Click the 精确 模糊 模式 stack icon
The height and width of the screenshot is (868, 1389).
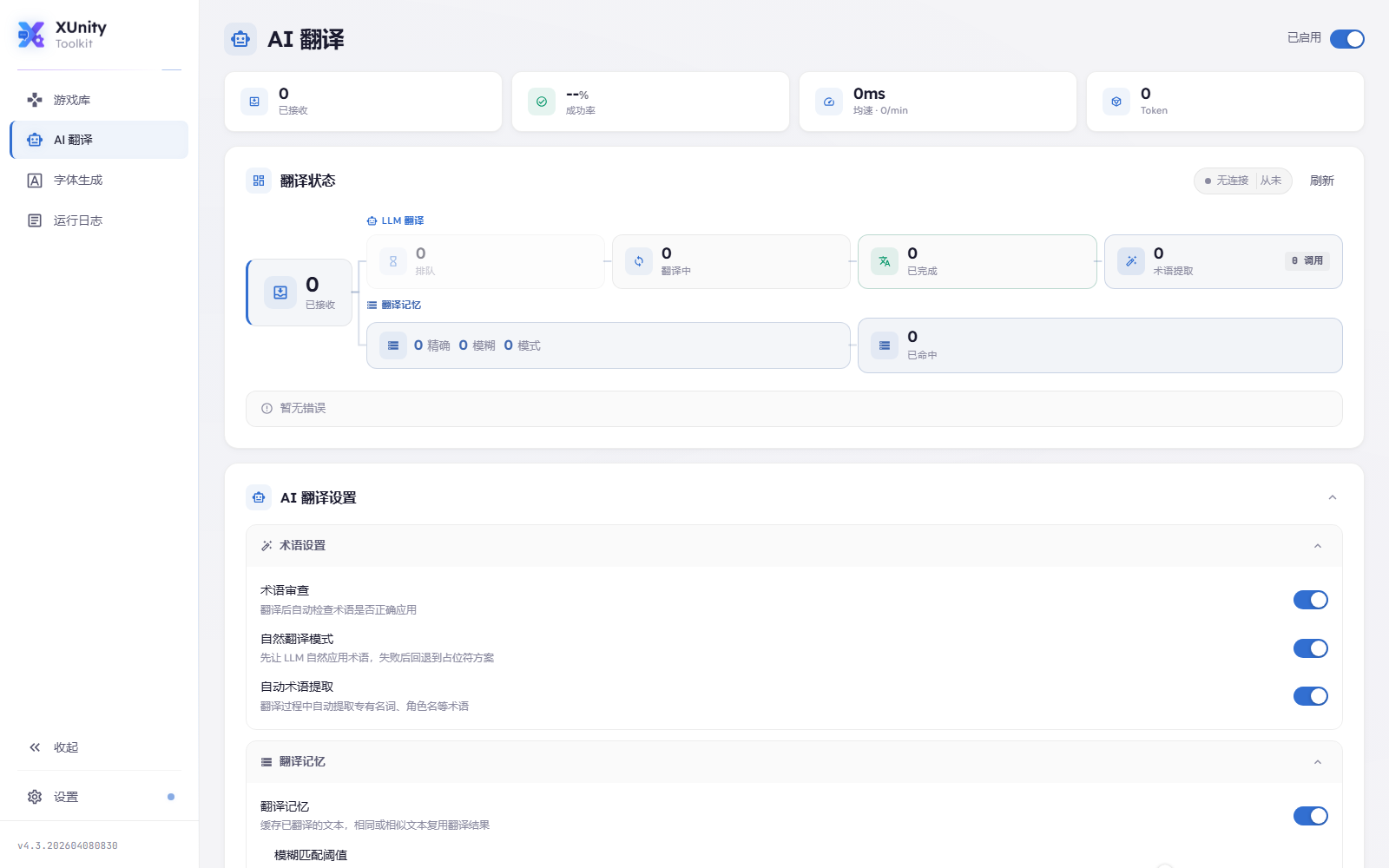click(393, 345)
